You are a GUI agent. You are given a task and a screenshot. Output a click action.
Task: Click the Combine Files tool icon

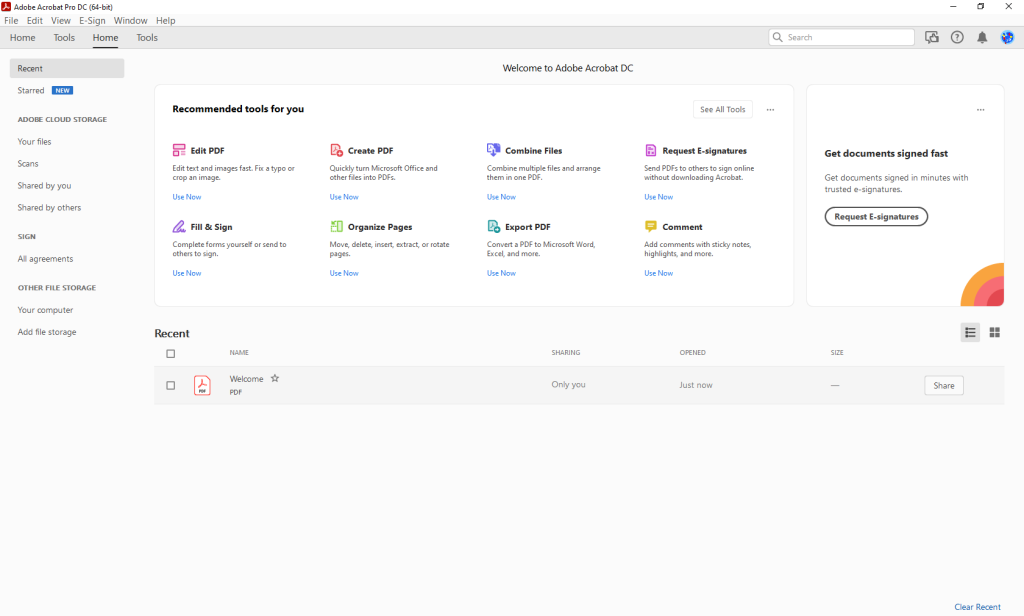pyautogui.click(x=494, y=150)
